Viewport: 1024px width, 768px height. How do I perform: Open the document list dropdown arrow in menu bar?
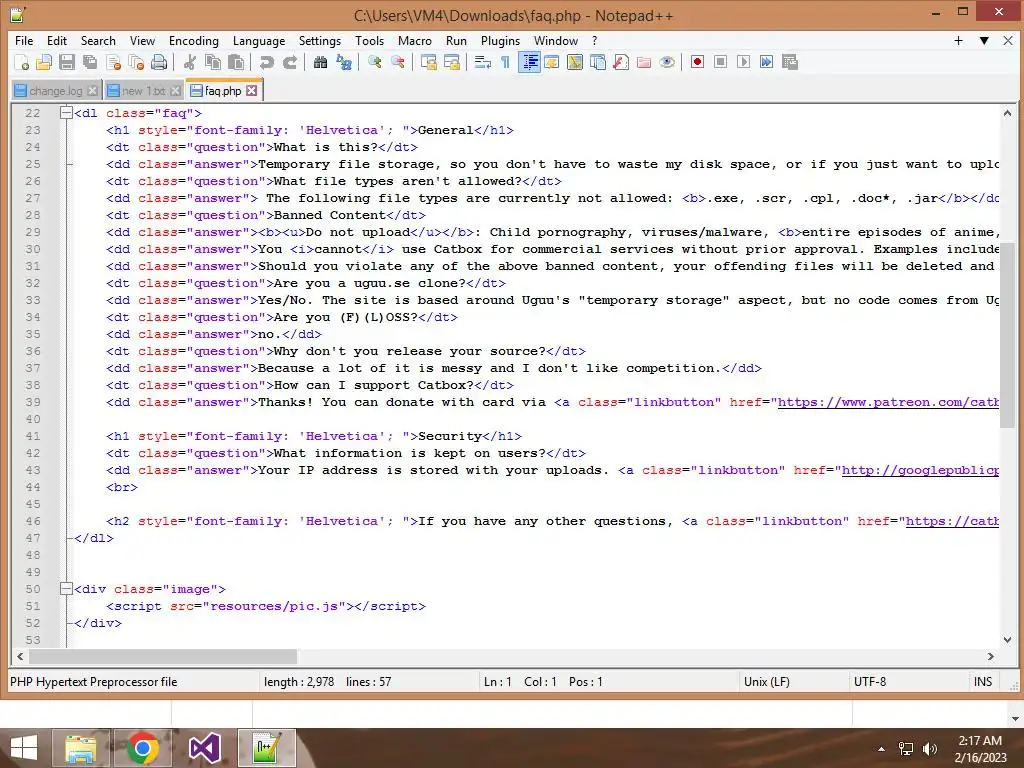pyautogui.click(x=984, y=40)
